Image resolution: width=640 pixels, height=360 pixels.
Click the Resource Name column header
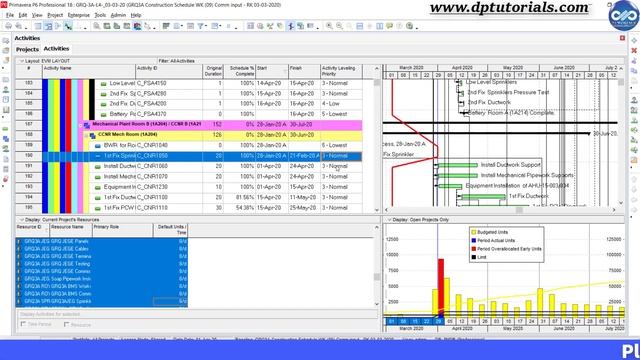tap(71, 230)
